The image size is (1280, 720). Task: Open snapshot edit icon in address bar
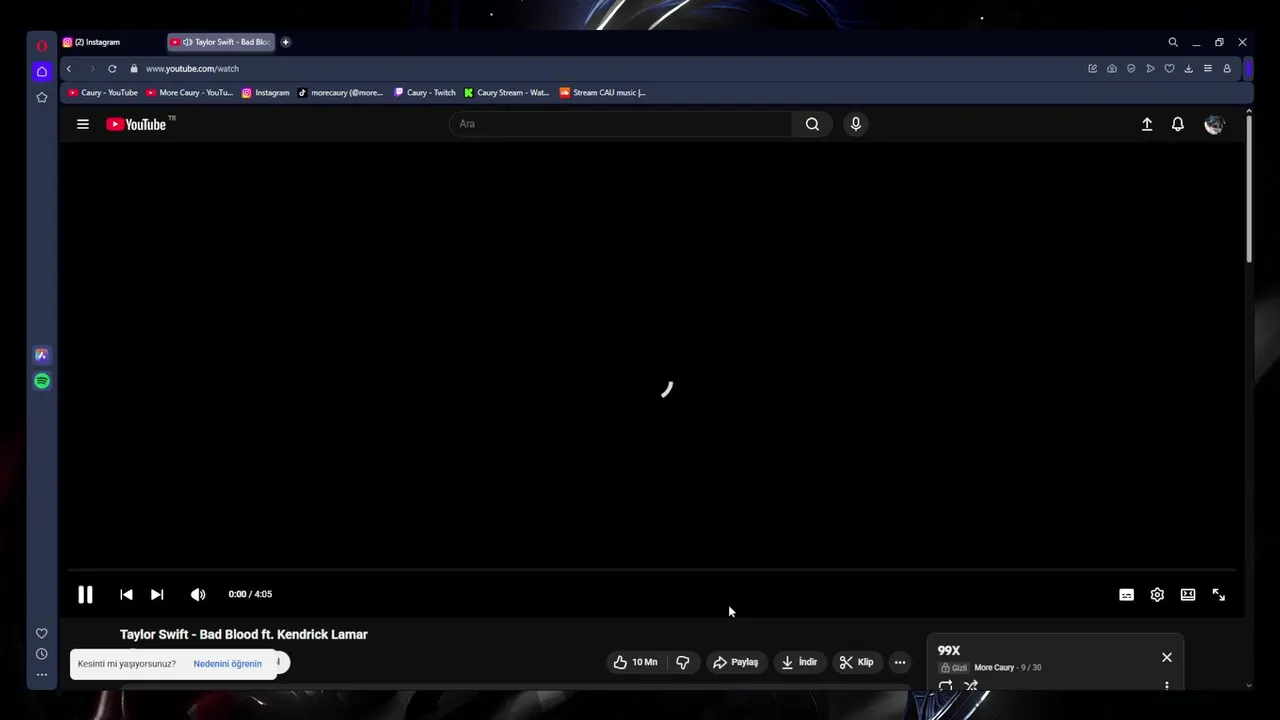[1092, 69]
